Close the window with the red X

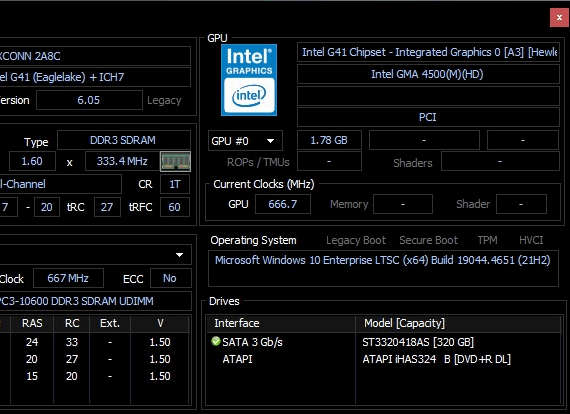[559, 17]
